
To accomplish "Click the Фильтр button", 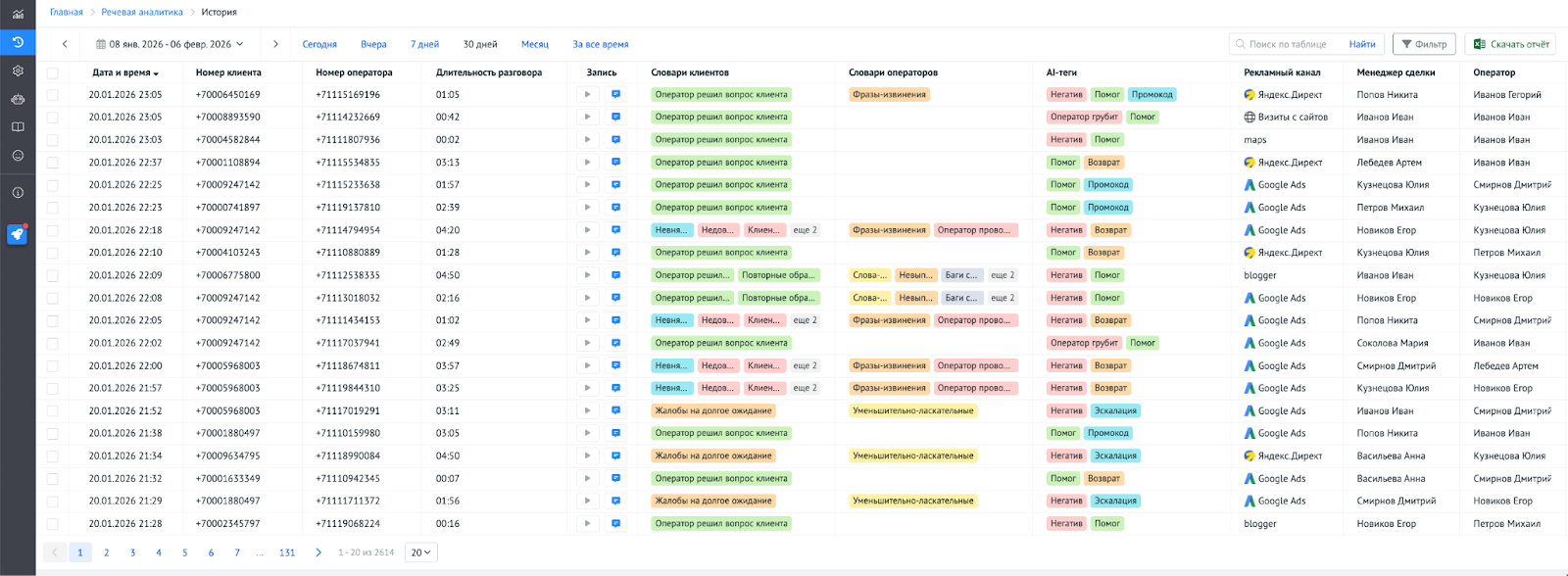I will coord(1424,44).
